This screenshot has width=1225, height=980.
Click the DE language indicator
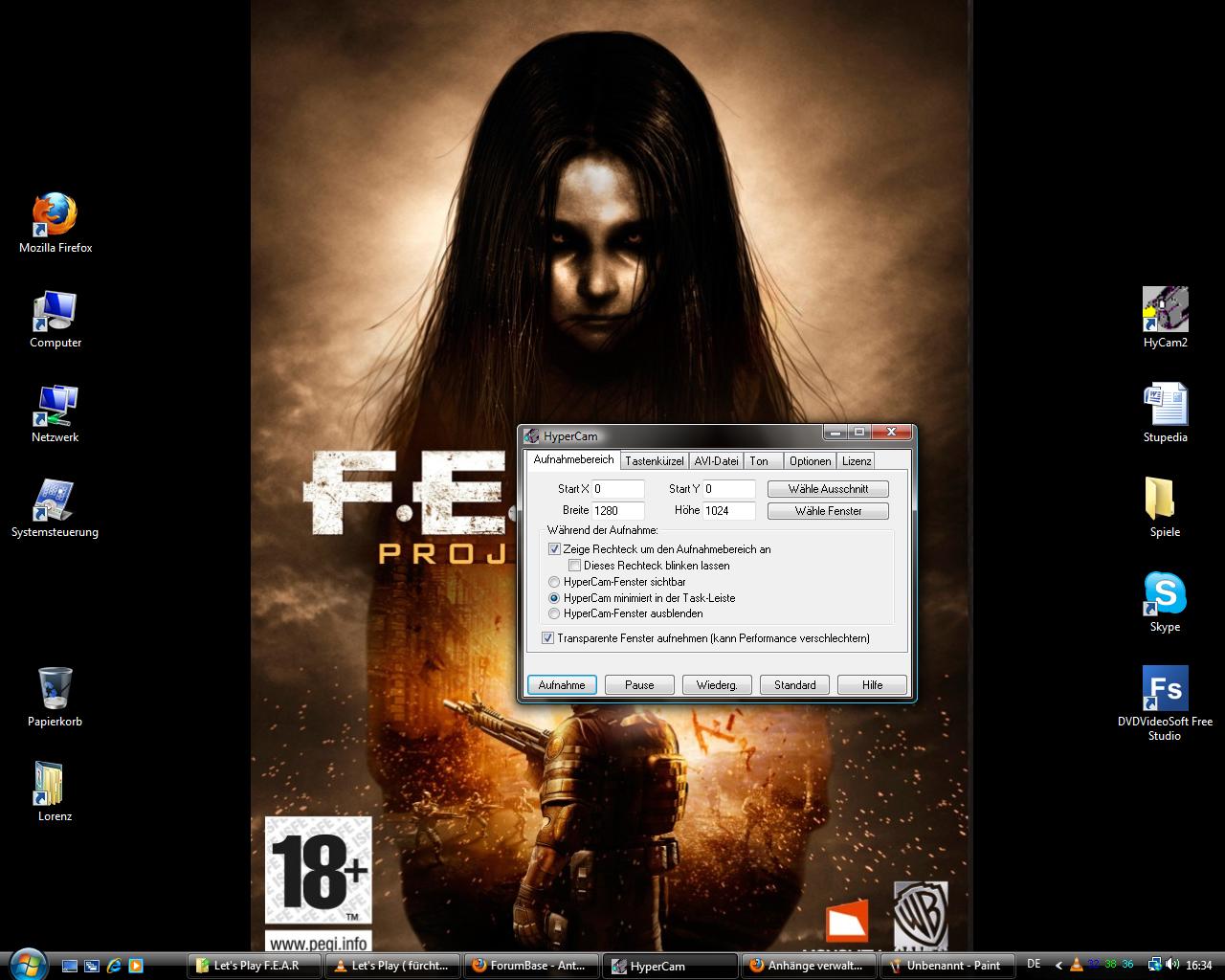point(1034,965)
